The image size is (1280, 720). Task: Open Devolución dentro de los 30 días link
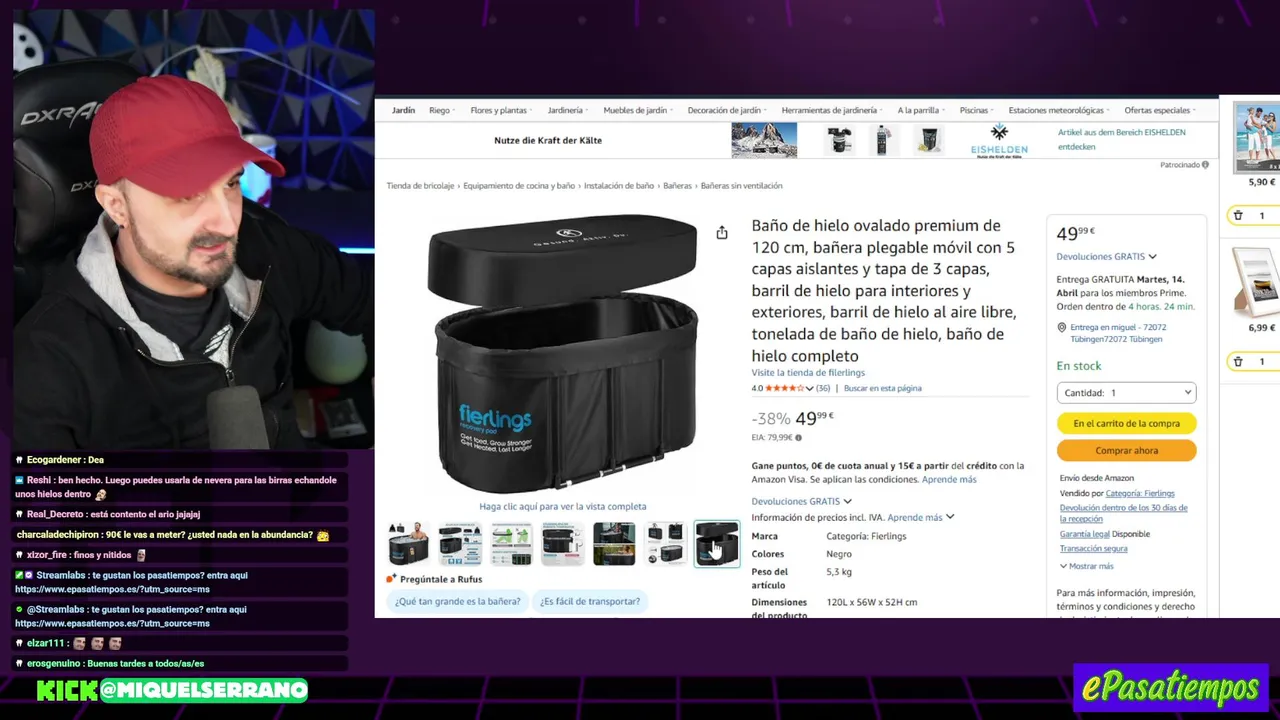click(1123, 513)
